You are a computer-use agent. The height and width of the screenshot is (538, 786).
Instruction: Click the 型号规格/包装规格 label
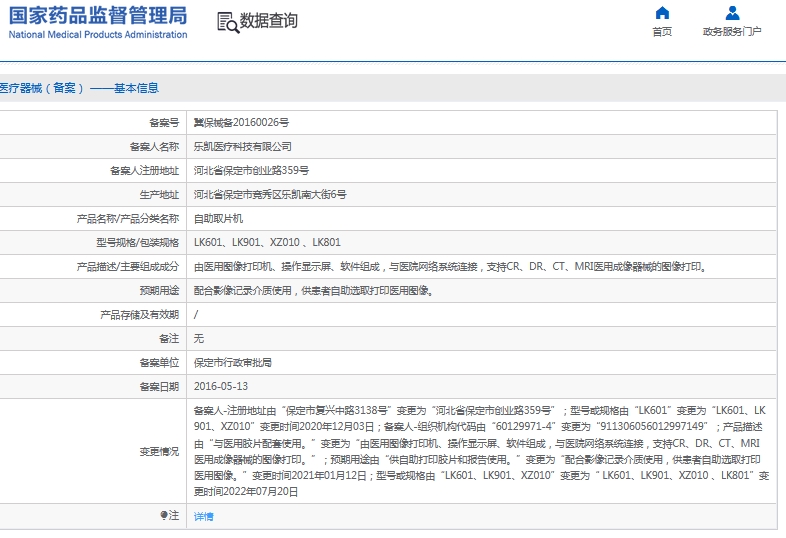coord(137,243)
